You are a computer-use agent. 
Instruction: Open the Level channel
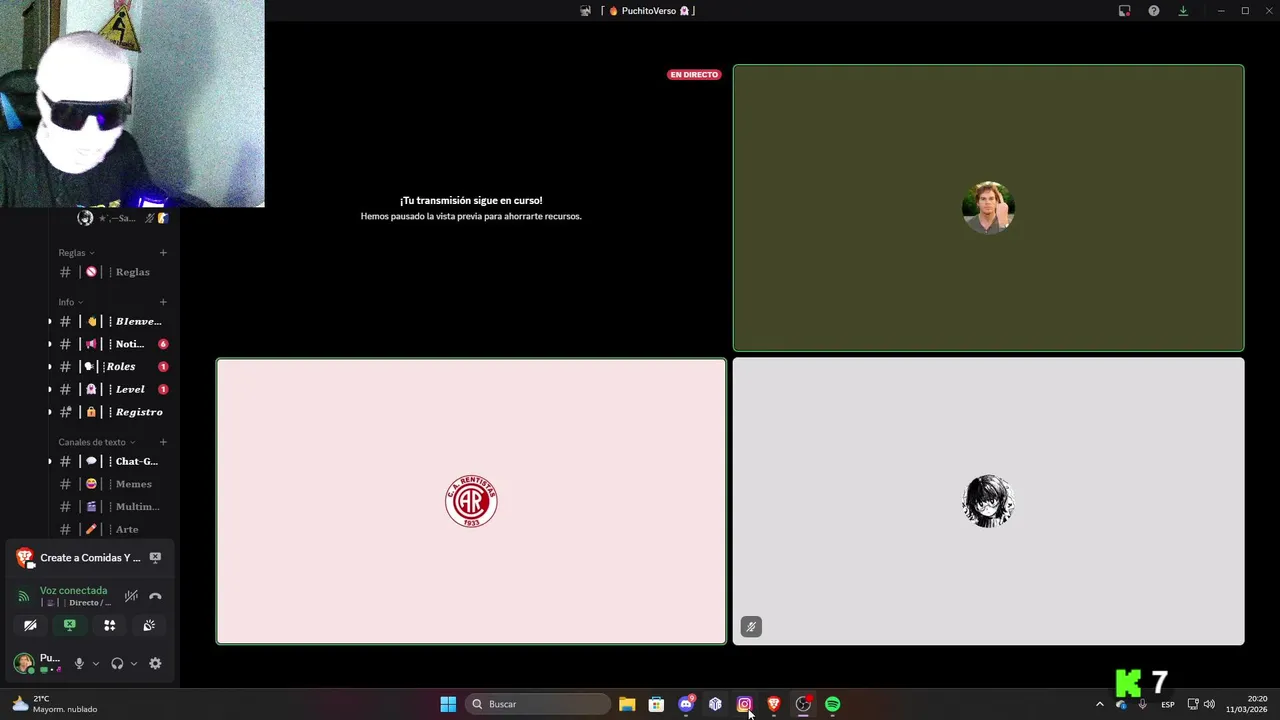(112, 389)
